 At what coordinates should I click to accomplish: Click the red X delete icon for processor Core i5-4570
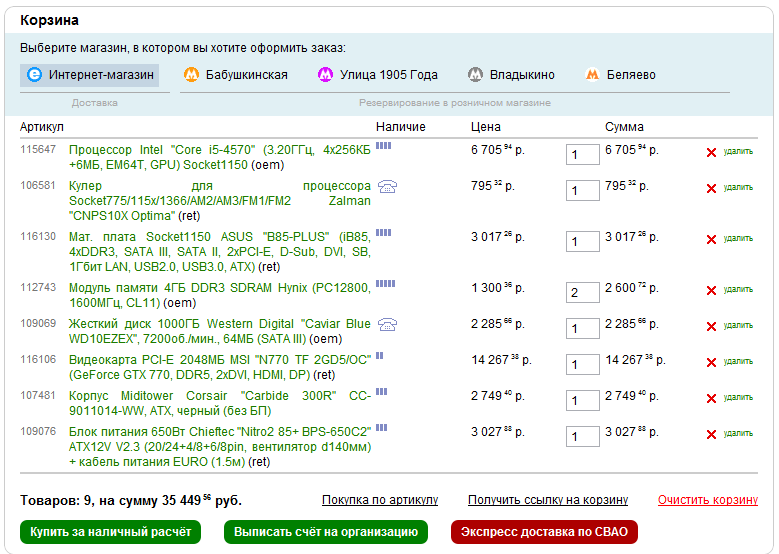[711, 152]
